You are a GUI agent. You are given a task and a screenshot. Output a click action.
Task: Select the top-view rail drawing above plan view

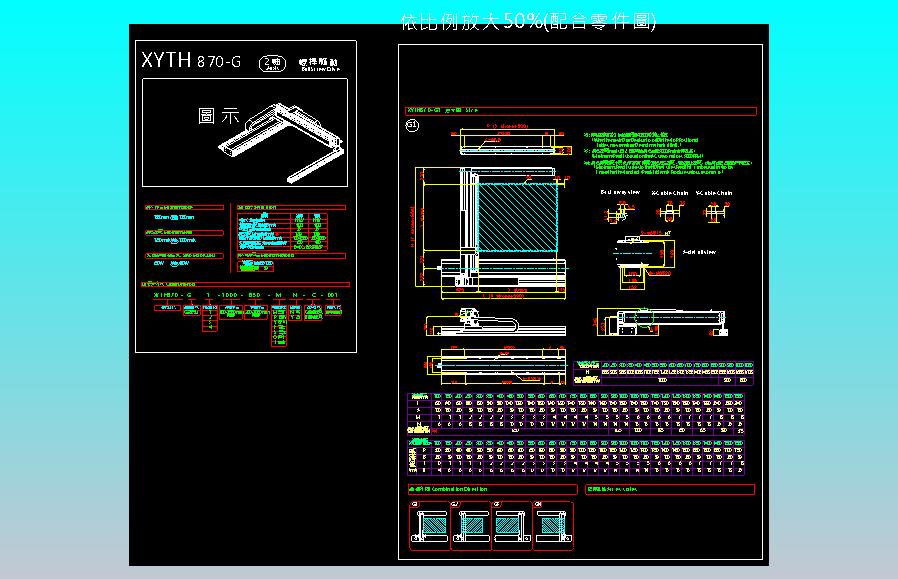point(511,140)
